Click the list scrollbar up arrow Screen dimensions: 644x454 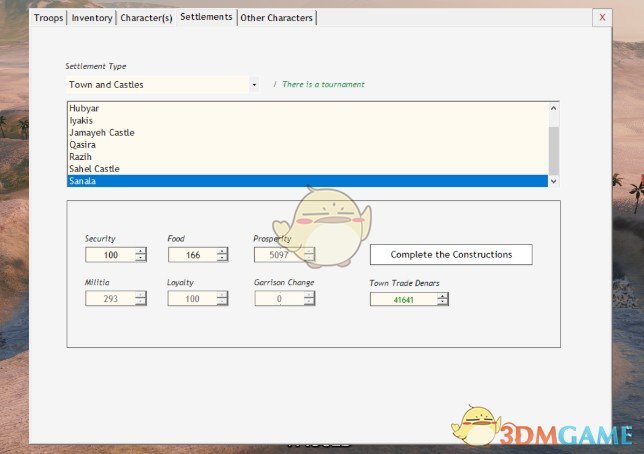pyautogui.click(x=553, y=108)
